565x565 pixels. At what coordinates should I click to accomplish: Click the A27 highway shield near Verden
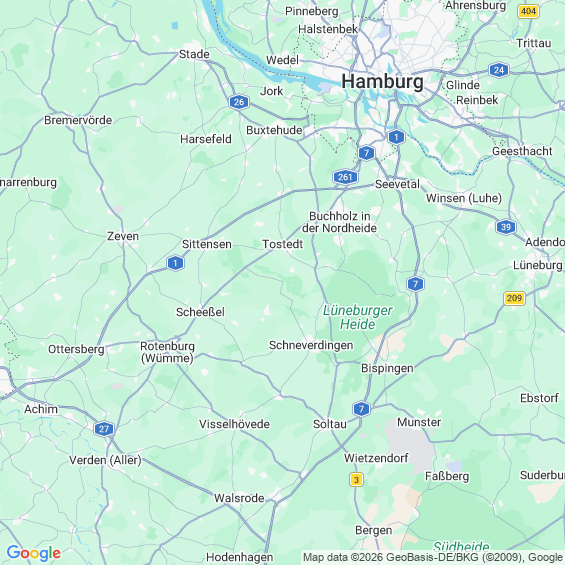pyautogui.click(x=104, y=429)
